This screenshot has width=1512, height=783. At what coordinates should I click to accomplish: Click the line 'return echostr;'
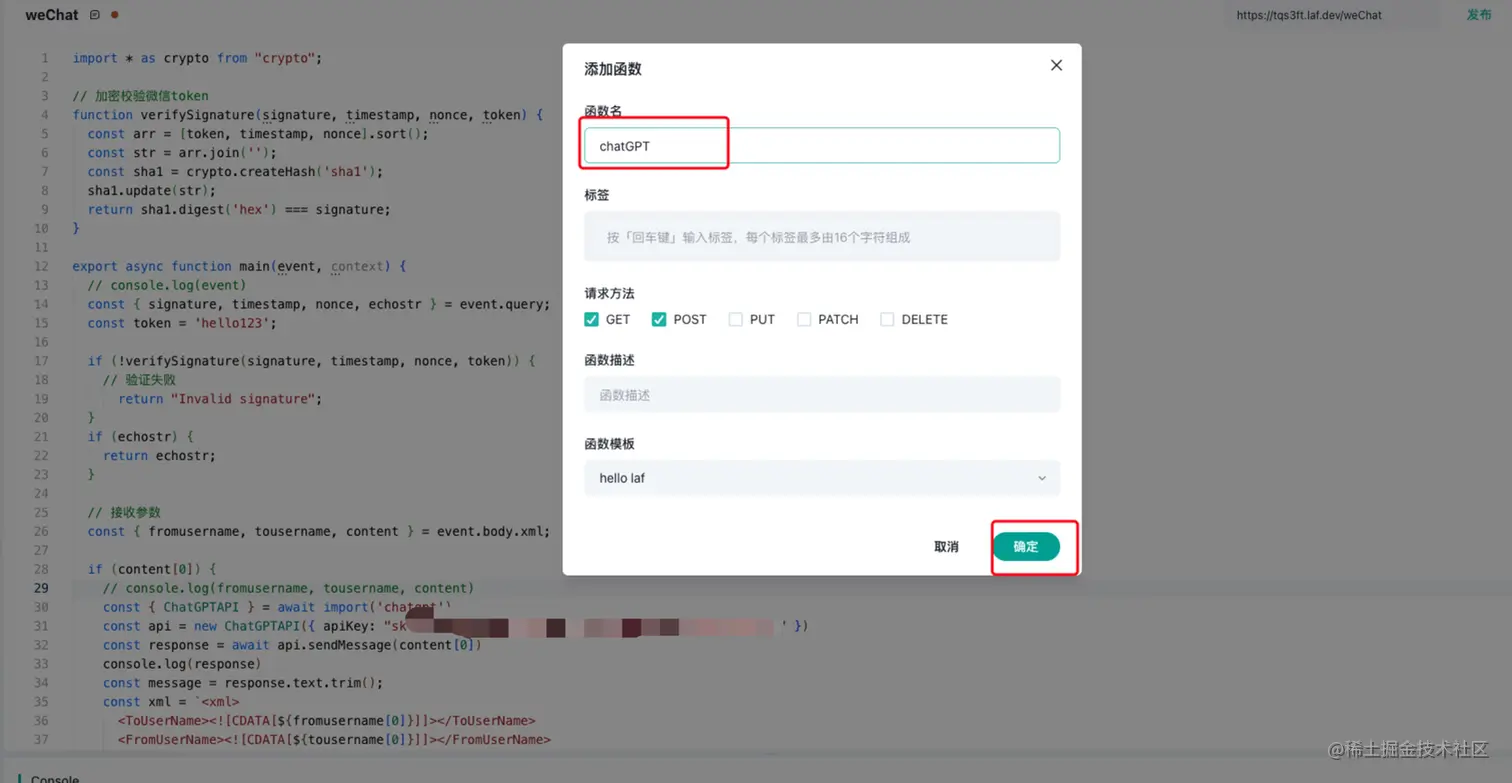click(x=159, y=456)
